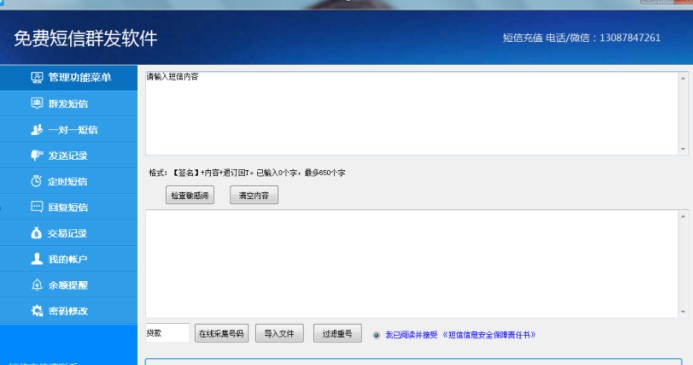Toggle the 我已阅读并接受 radio button
This screenshot has width=693, height=365.
click(x=376, y=335)
